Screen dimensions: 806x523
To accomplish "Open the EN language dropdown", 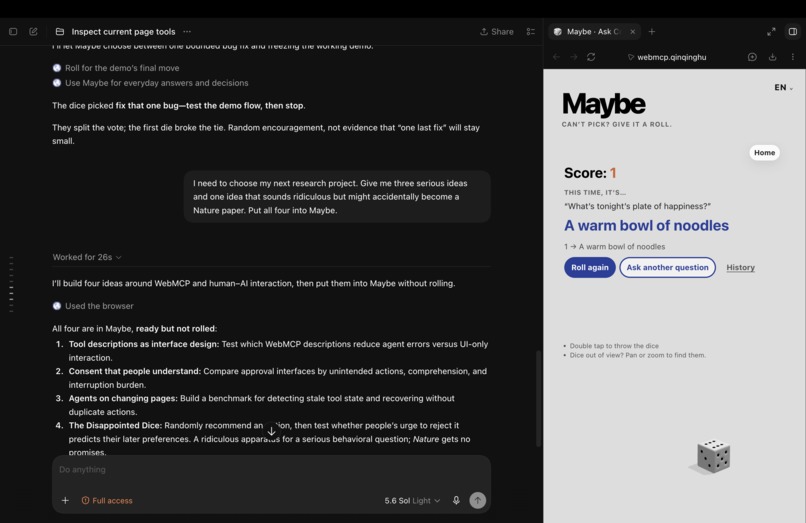I will [783, 87].
